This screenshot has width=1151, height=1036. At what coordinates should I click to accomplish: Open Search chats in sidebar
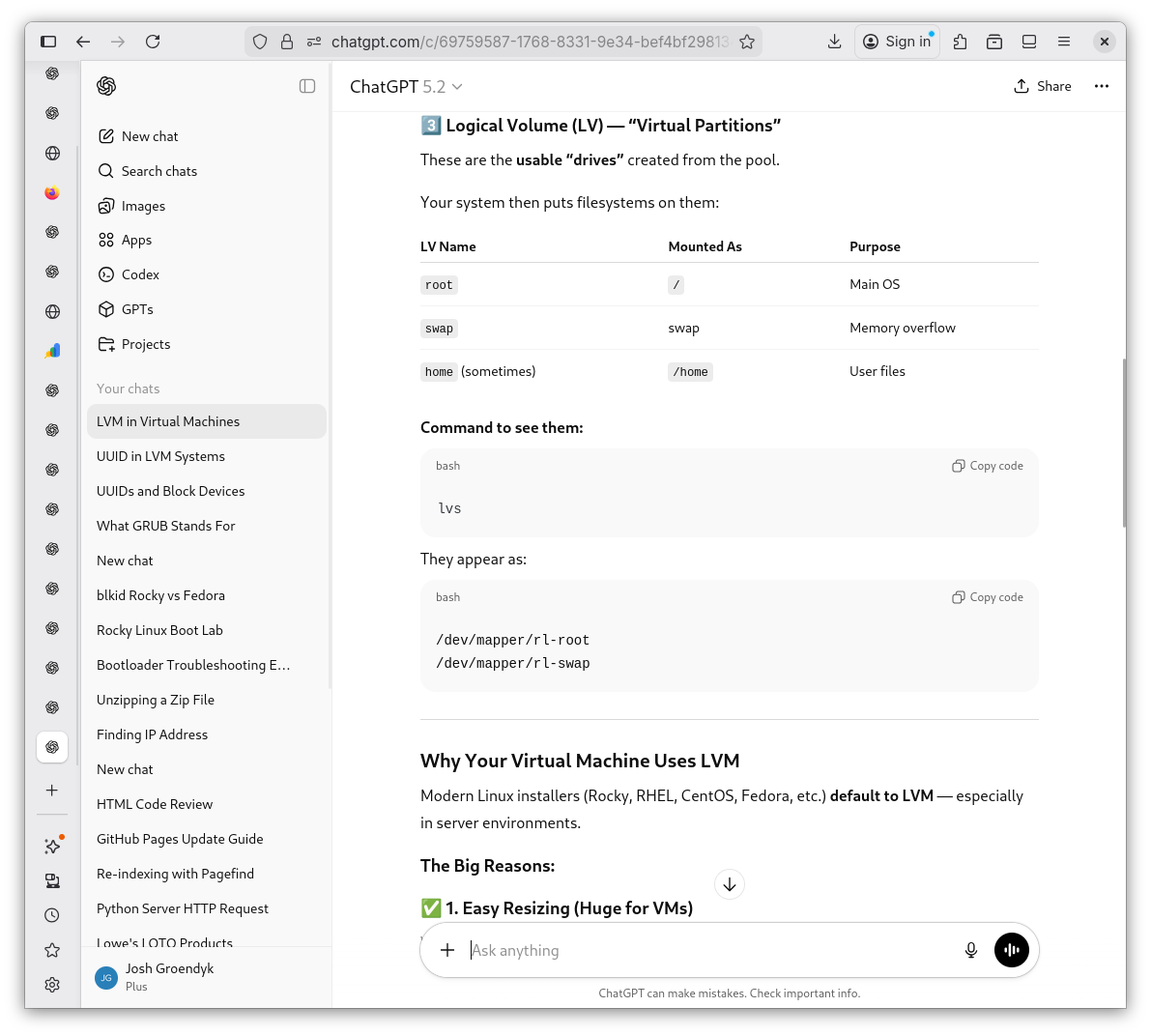tap(159, 171)
